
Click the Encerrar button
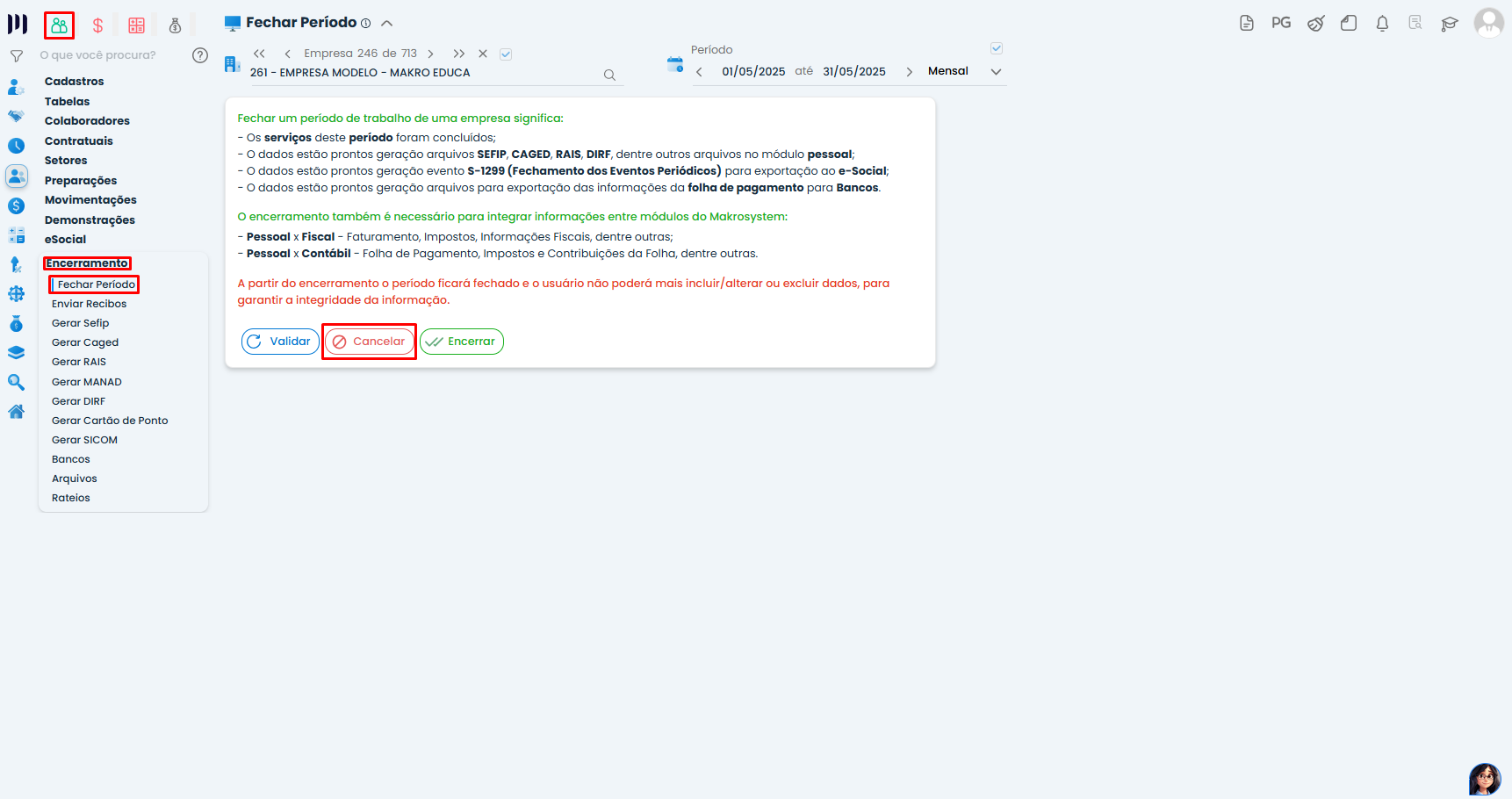462,342
